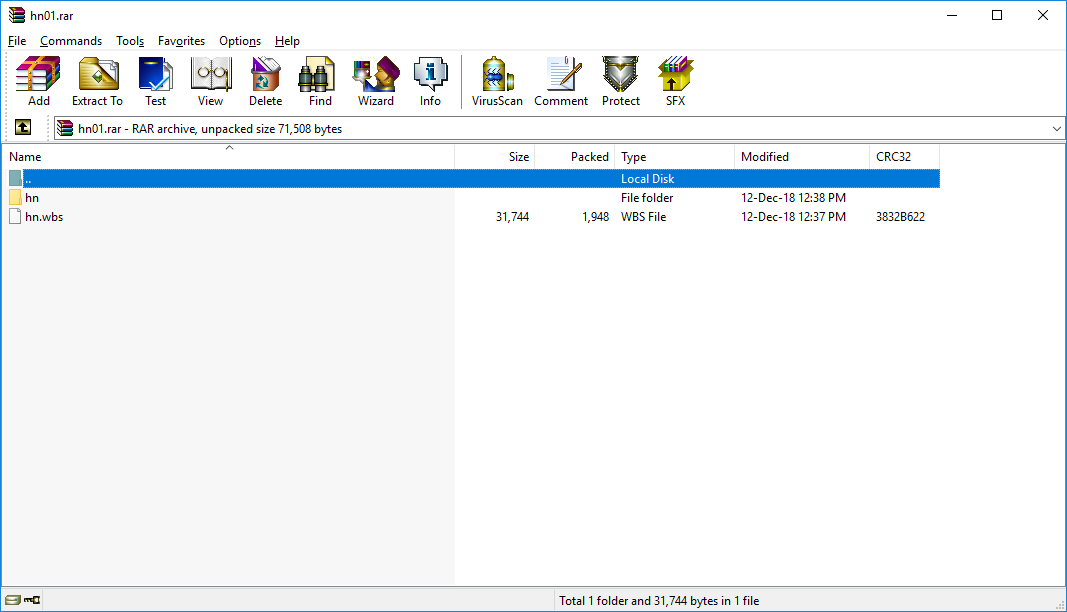Open the File menu
1067x612 pixels.
click(x=17, y=41)
